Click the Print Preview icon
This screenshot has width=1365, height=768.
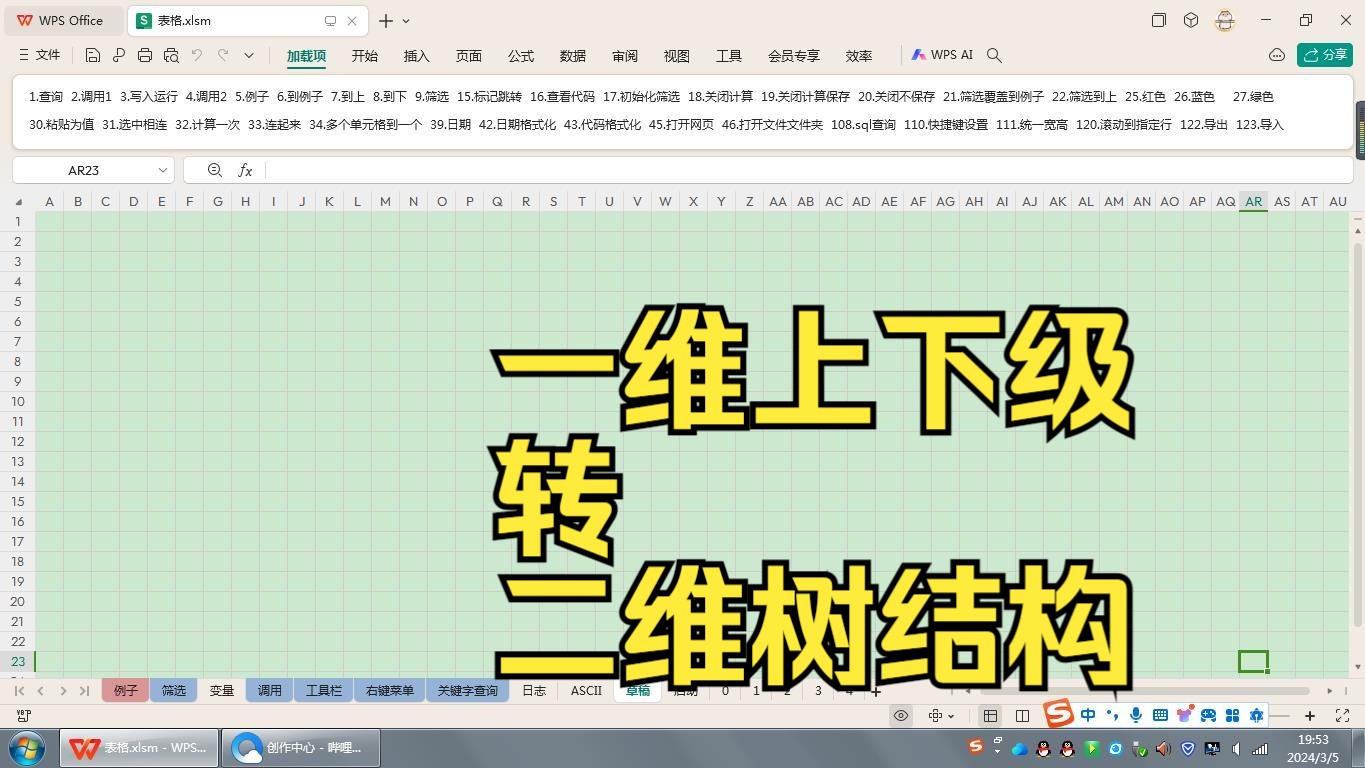coord(171,55)
